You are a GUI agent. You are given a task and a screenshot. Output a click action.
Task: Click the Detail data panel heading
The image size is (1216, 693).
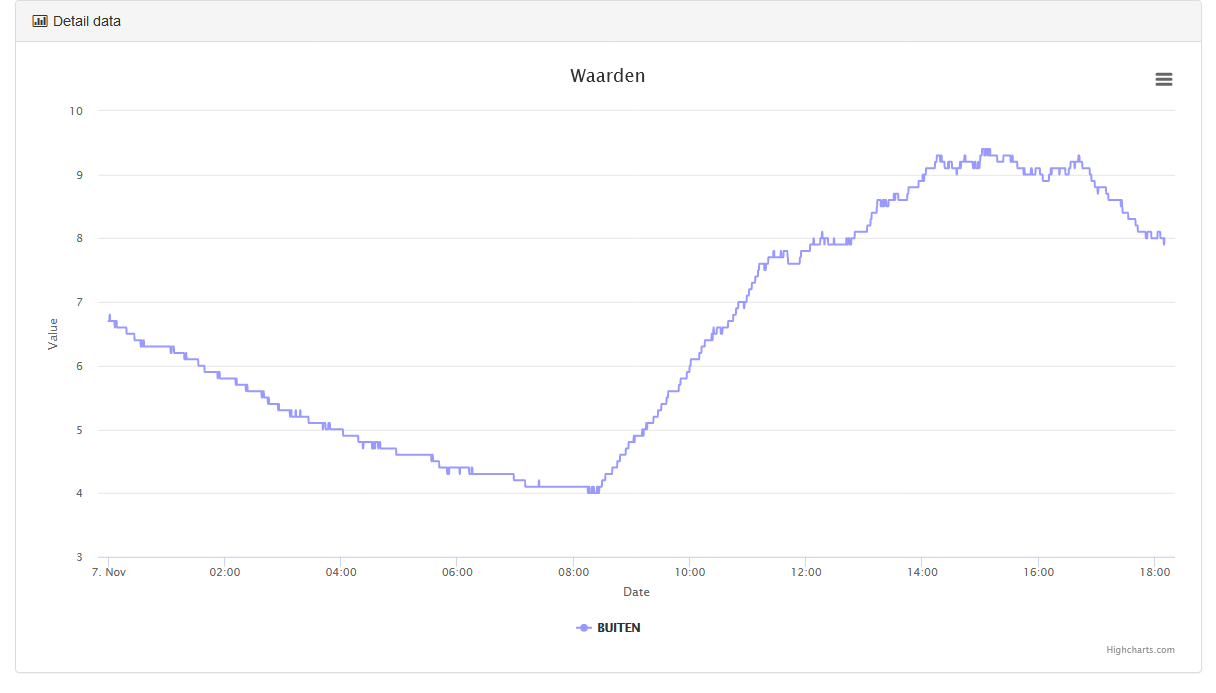[x=87, y=21]
